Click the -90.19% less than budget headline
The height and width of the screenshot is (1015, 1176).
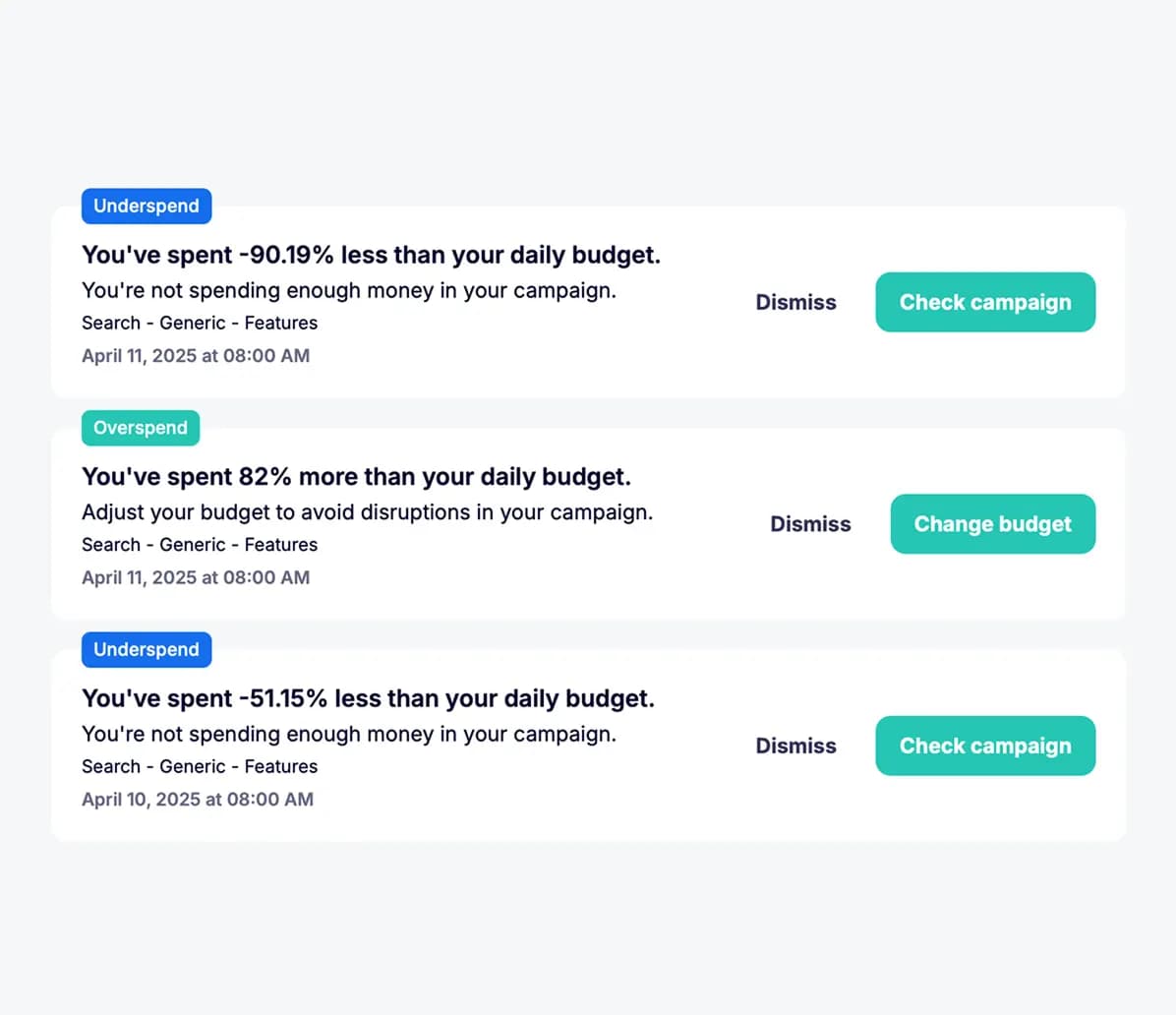tap(372, 255)
